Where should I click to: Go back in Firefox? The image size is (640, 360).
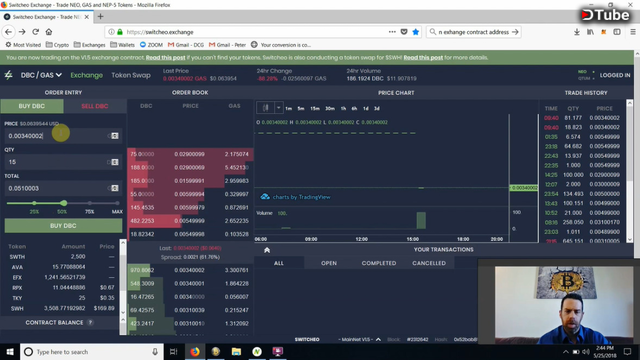pos(9,32)
